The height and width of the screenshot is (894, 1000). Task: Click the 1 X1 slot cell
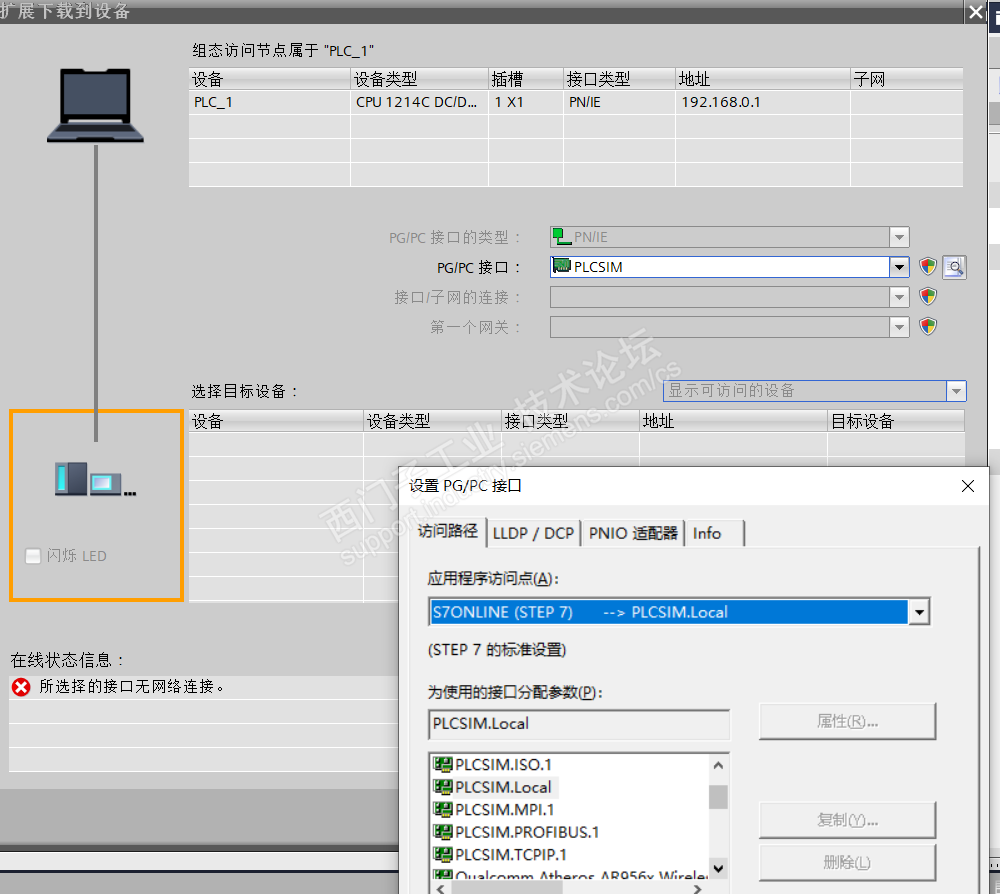click(526, 103)
